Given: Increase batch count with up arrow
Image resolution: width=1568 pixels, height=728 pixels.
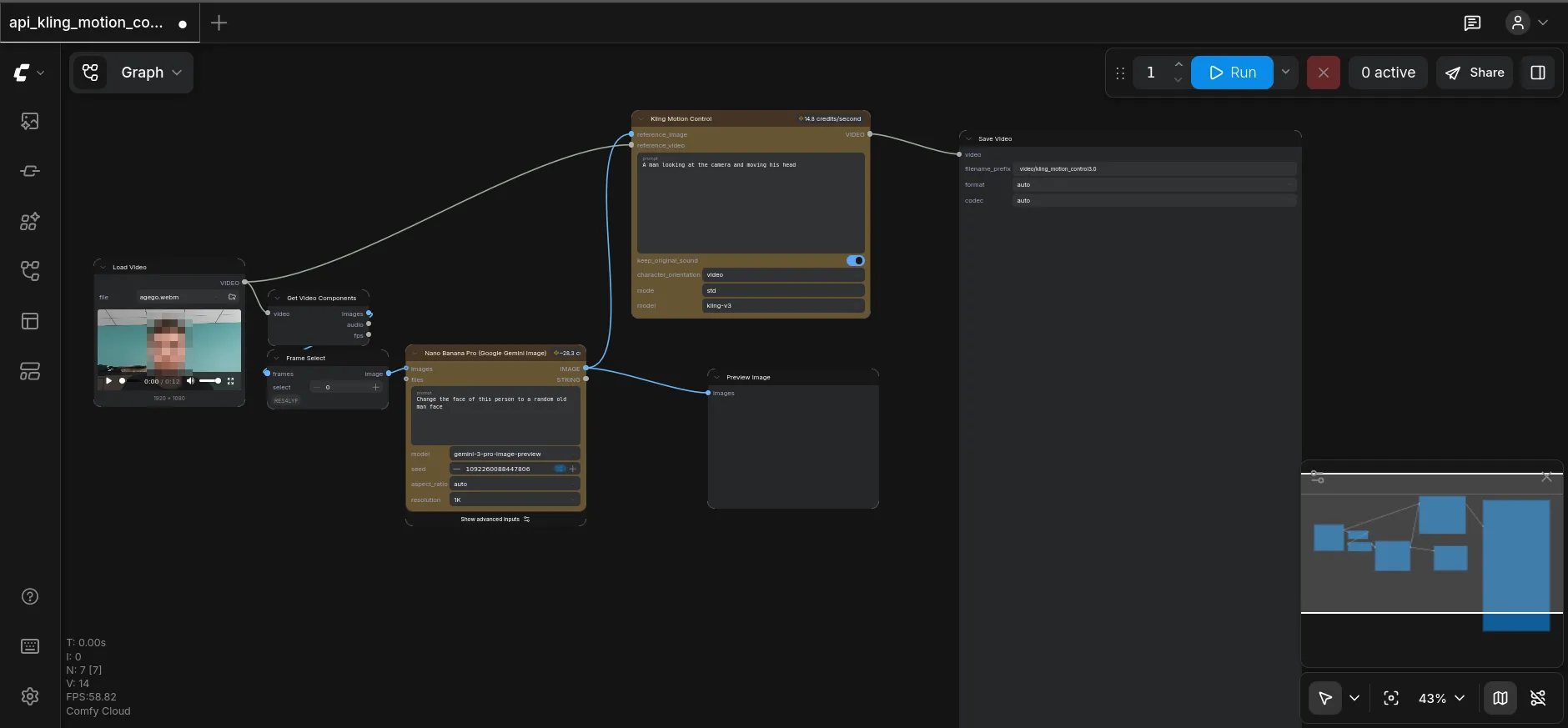Looking at the screenshot, I should tap(1179, 64).
